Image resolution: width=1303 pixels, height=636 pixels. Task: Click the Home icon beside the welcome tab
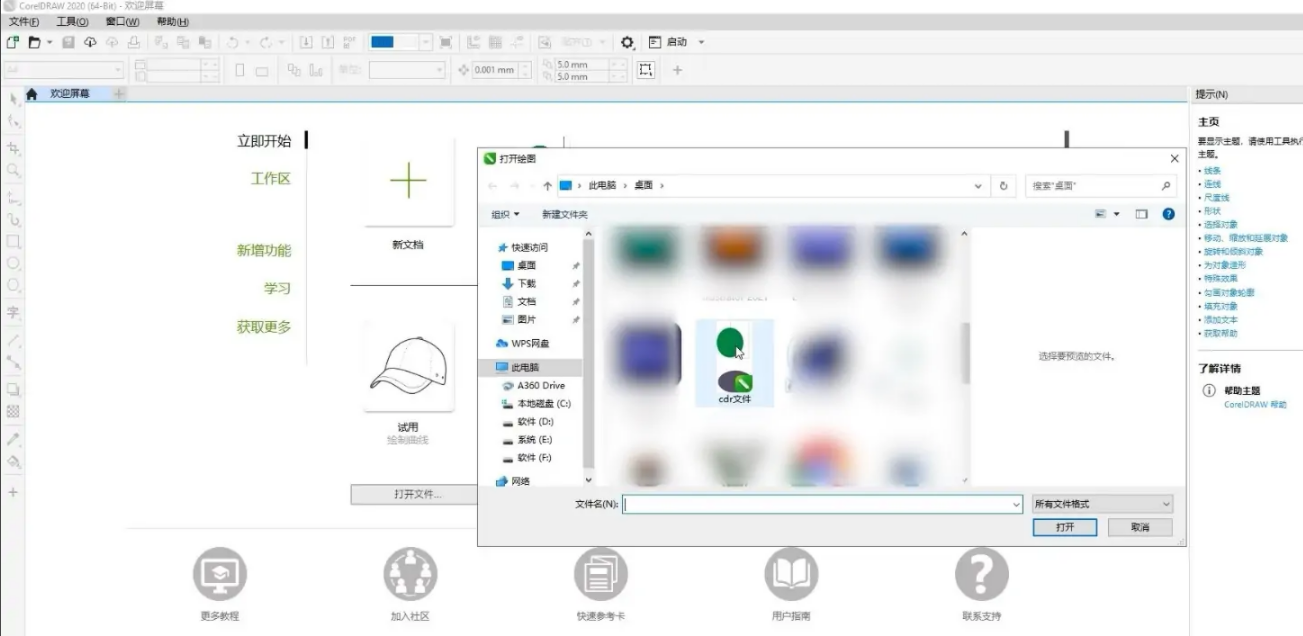(x=32, y=94)
